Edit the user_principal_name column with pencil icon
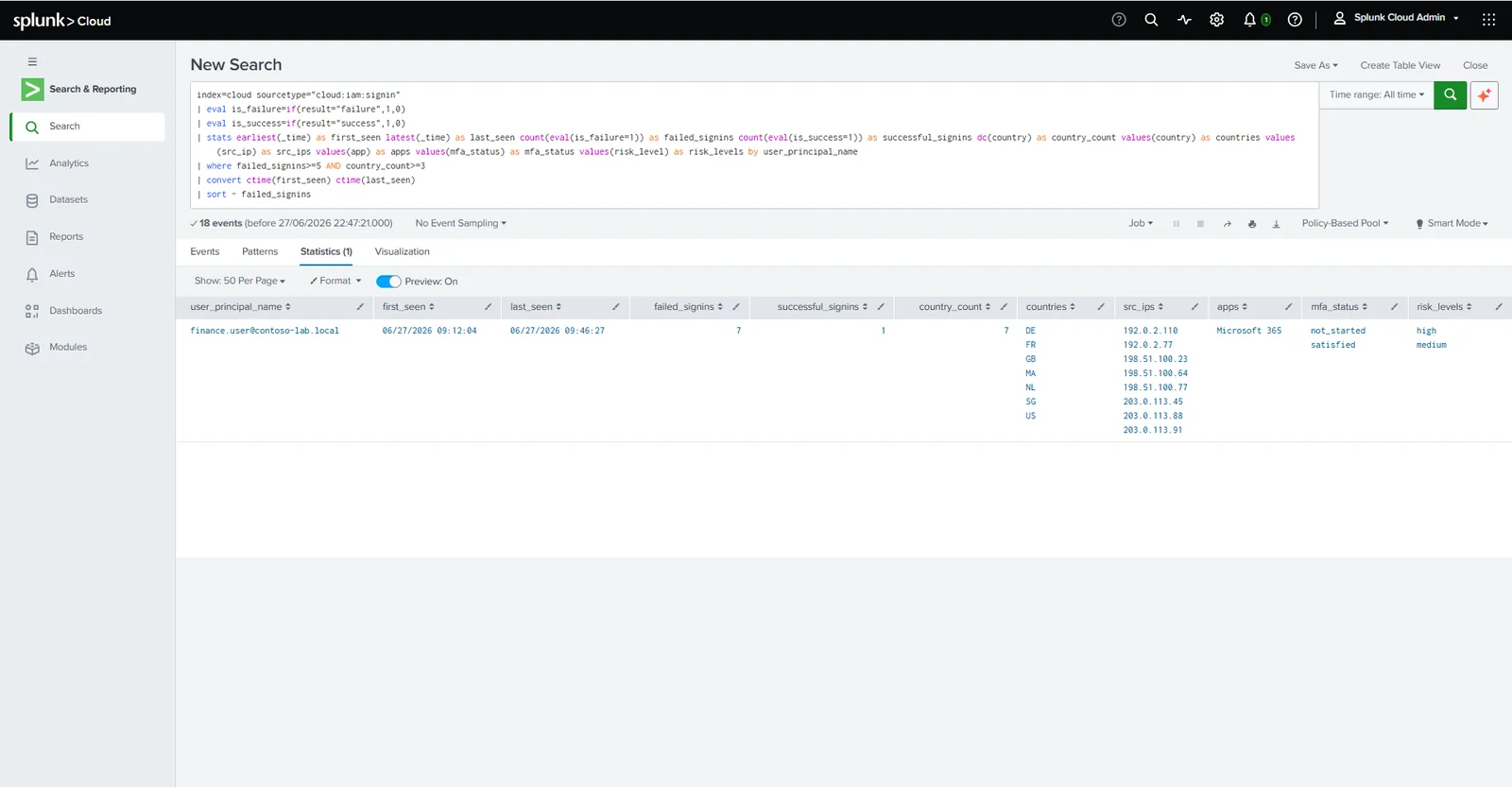 coord(360,307)
